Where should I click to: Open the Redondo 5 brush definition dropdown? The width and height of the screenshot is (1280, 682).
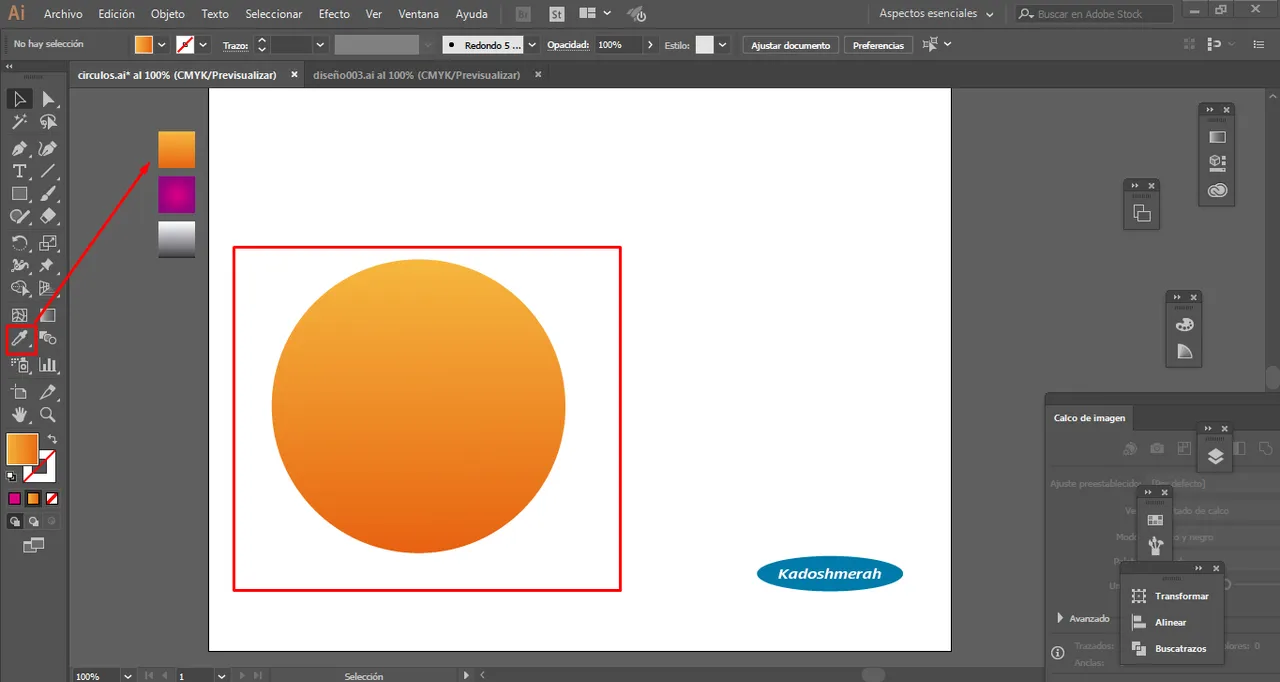pos(531,45)
